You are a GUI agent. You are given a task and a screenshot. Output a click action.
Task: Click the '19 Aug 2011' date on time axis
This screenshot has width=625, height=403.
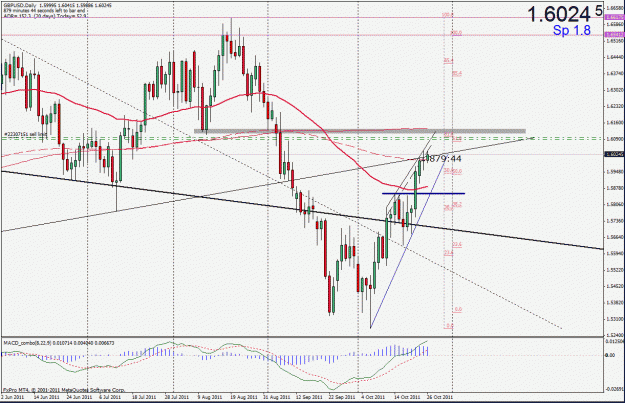(x=244, y=397)
